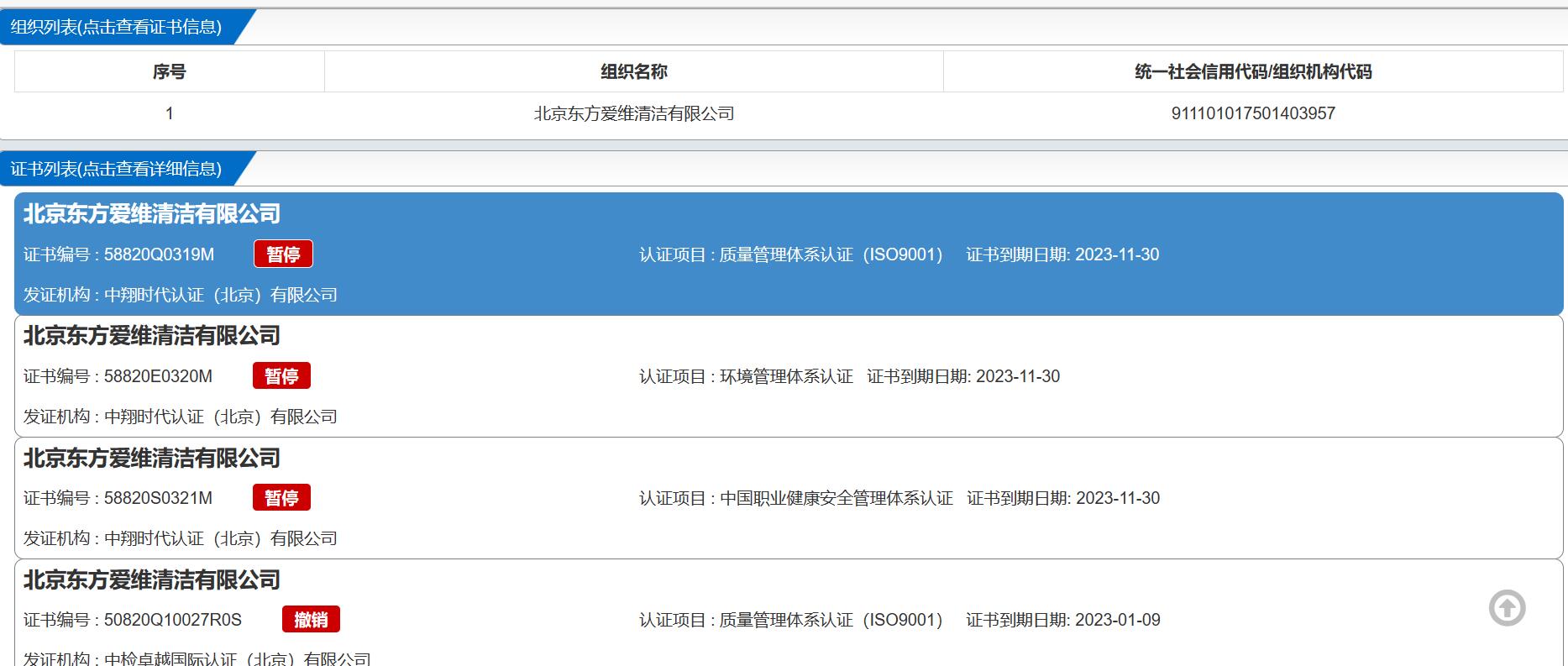
Task: Select 中国职业健康安全管理体系认证 project text
Action: pyautogui.click(x=836, y=498)
